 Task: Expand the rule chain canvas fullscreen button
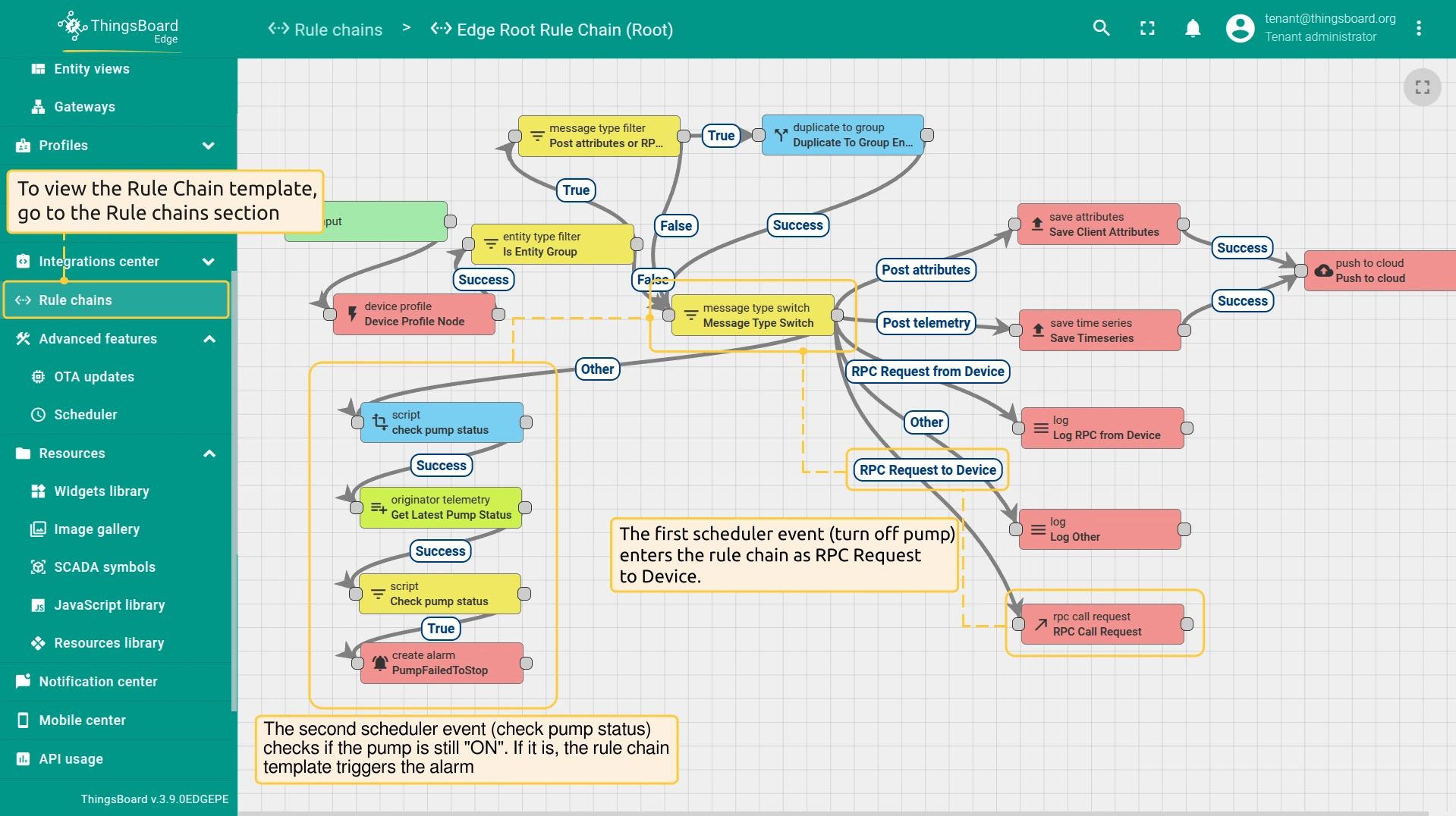[x=1422, y=87]
